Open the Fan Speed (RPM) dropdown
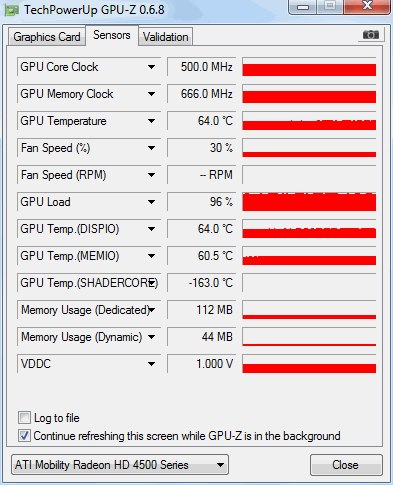Image resolution: width=393 pixels, height=485 pixels. click(x=151, y=175)
